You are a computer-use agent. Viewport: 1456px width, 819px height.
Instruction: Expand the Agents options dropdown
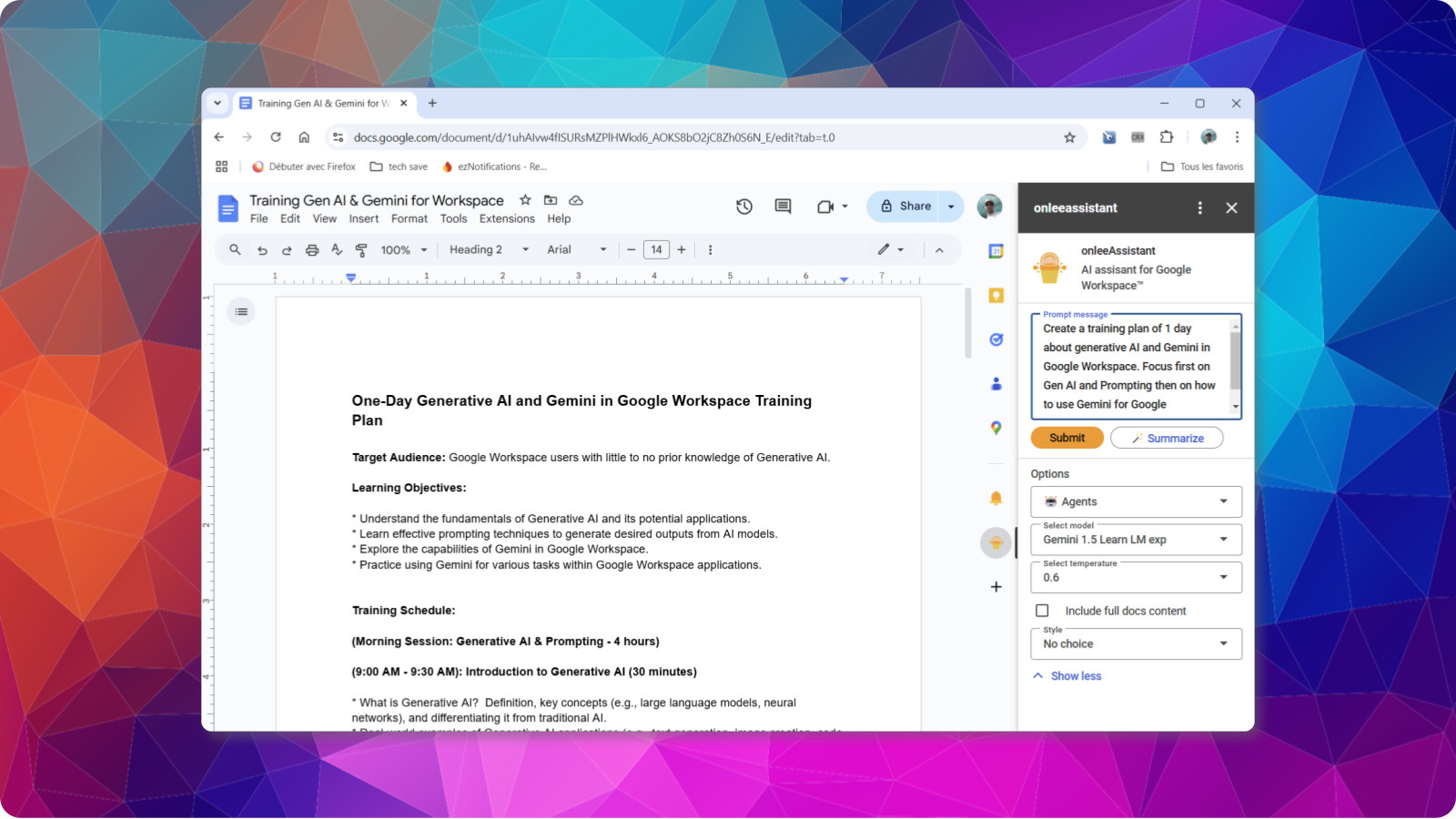[1136, 501]
